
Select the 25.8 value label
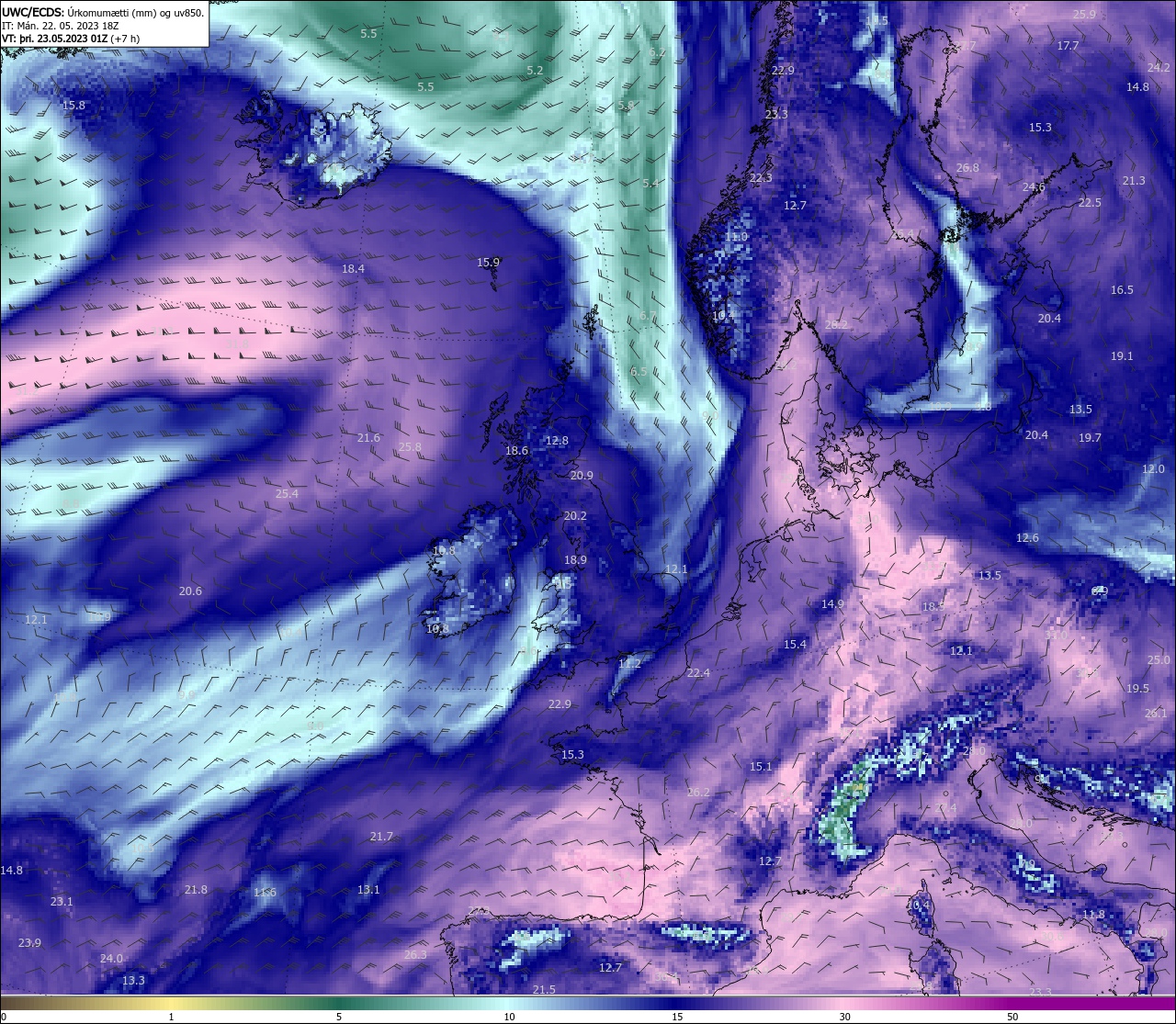[410, 447]
